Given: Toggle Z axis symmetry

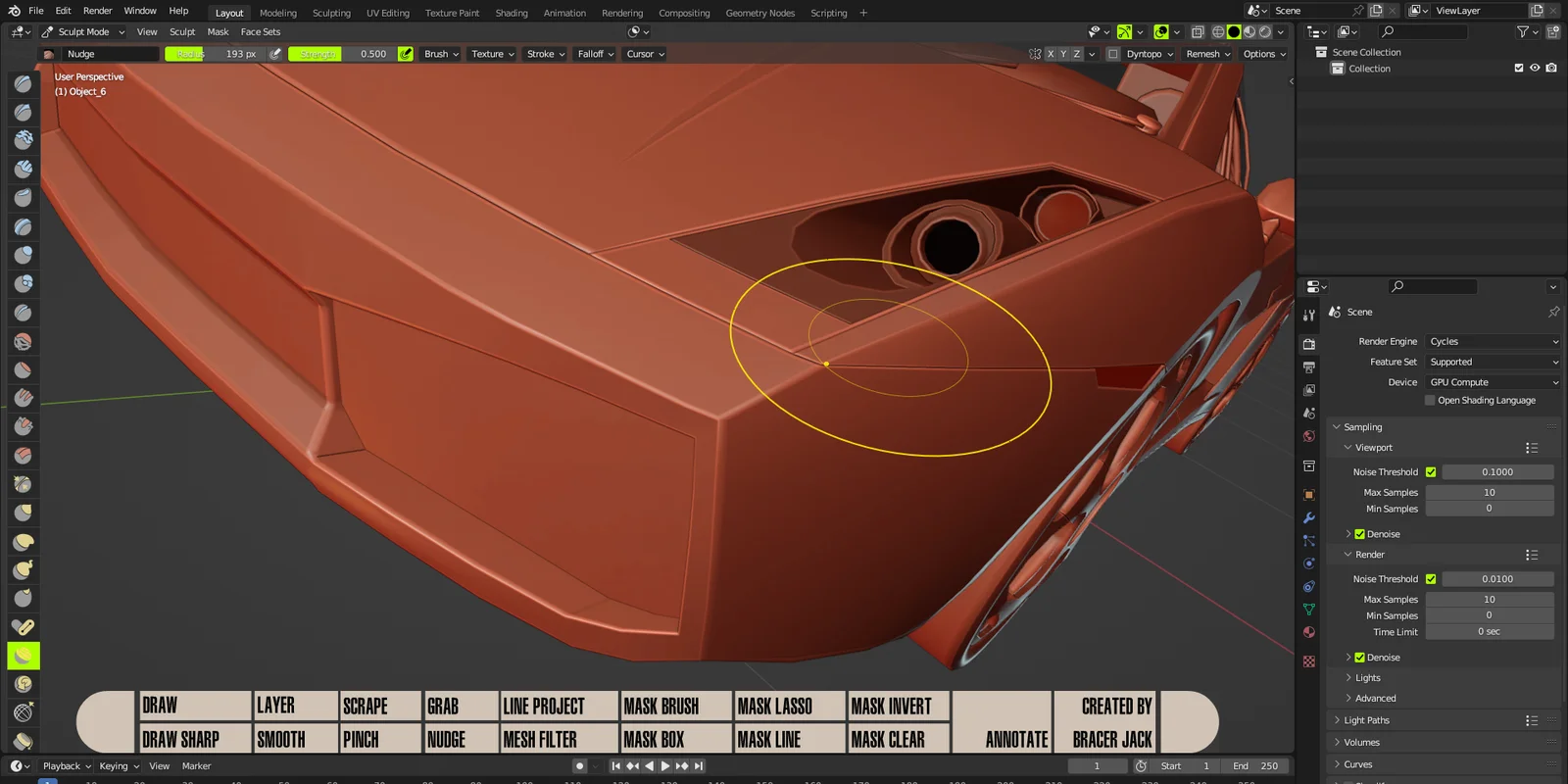Looking at the screenshot, I should pos(1077,54).
